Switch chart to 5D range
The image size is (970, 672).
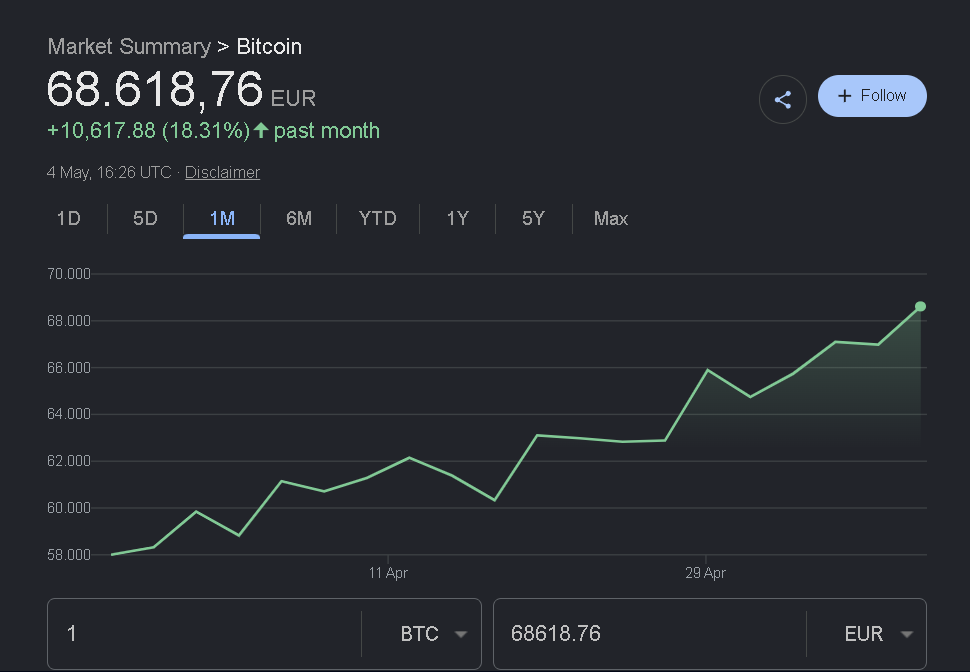pos(145,218)
